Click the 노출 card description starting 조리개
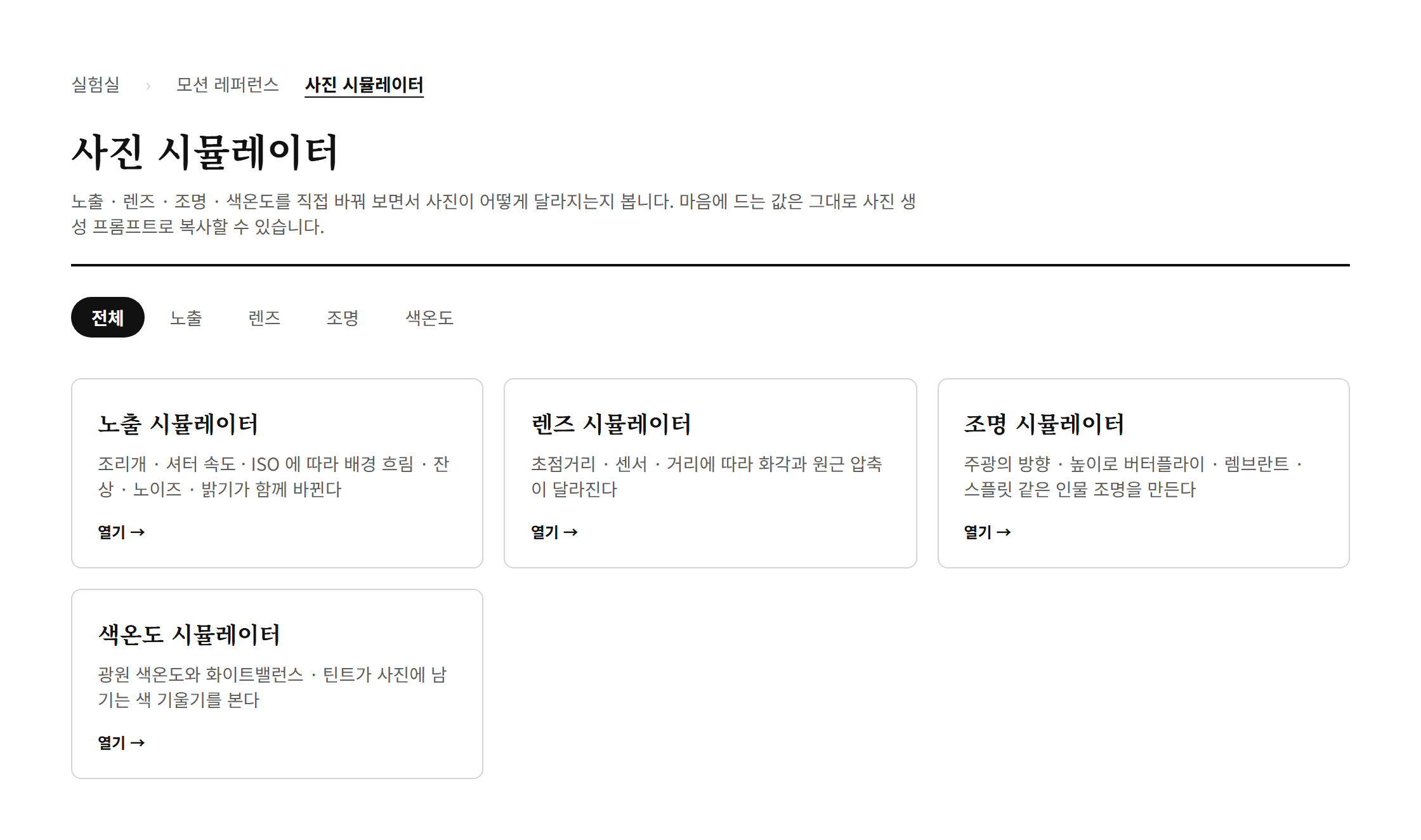This screenshot has width=1421, height=840. (x=274, y=476)
